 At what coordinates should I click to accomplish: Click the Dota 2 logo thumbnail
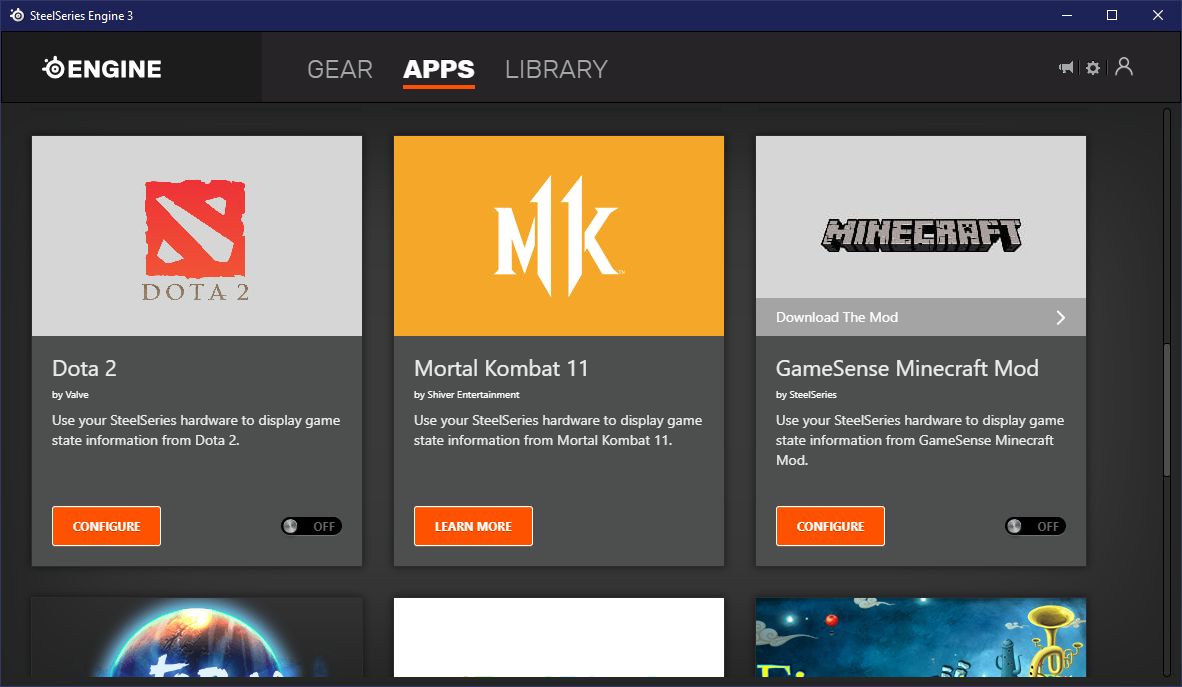(x=197, y=236)
